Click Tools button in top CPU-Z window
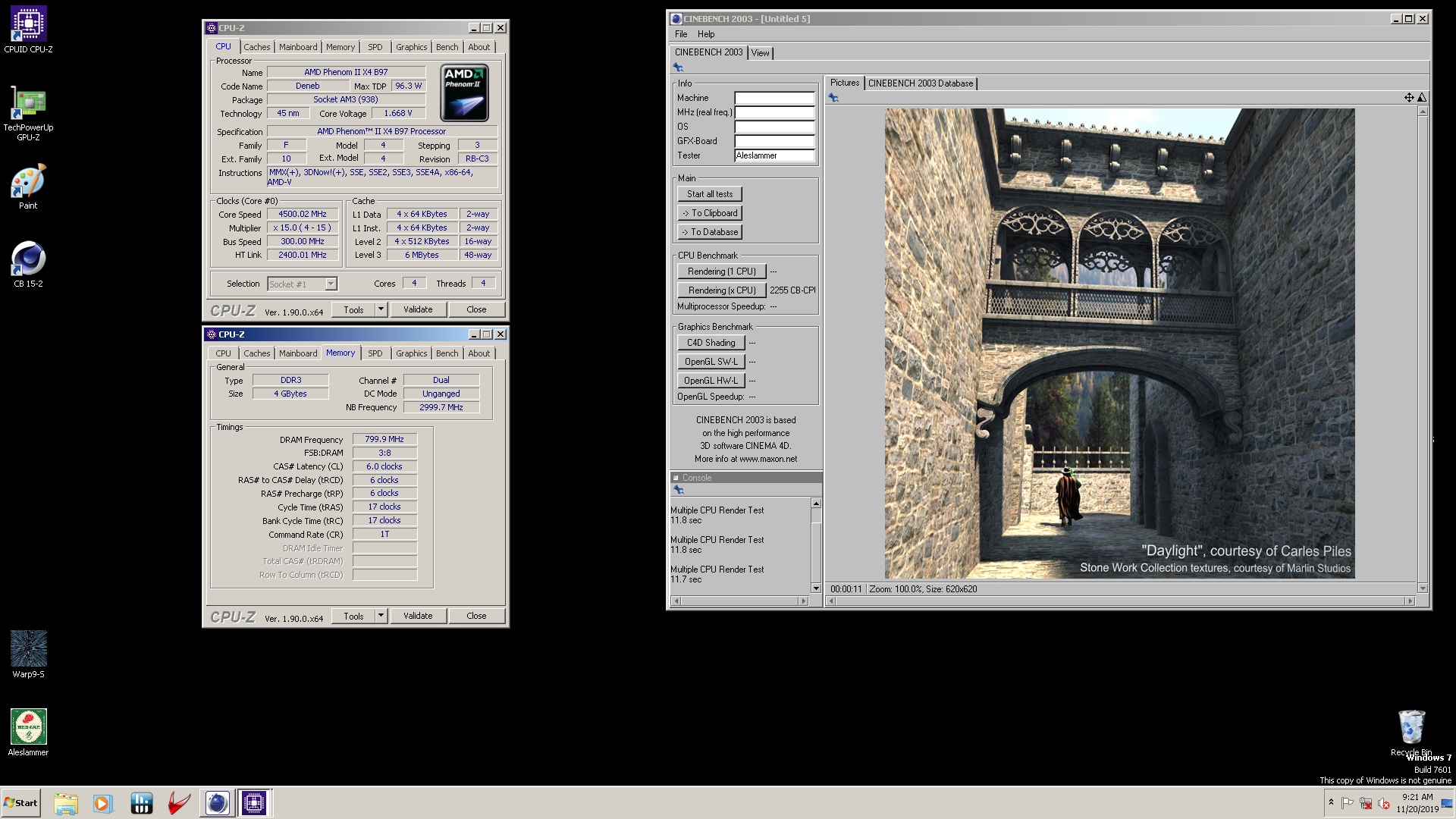 [353, 309]
